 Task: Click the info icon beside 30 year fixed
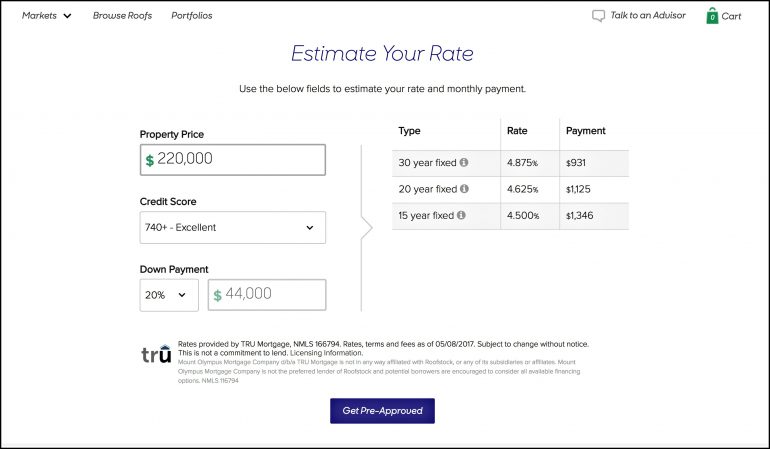(464, 162)
